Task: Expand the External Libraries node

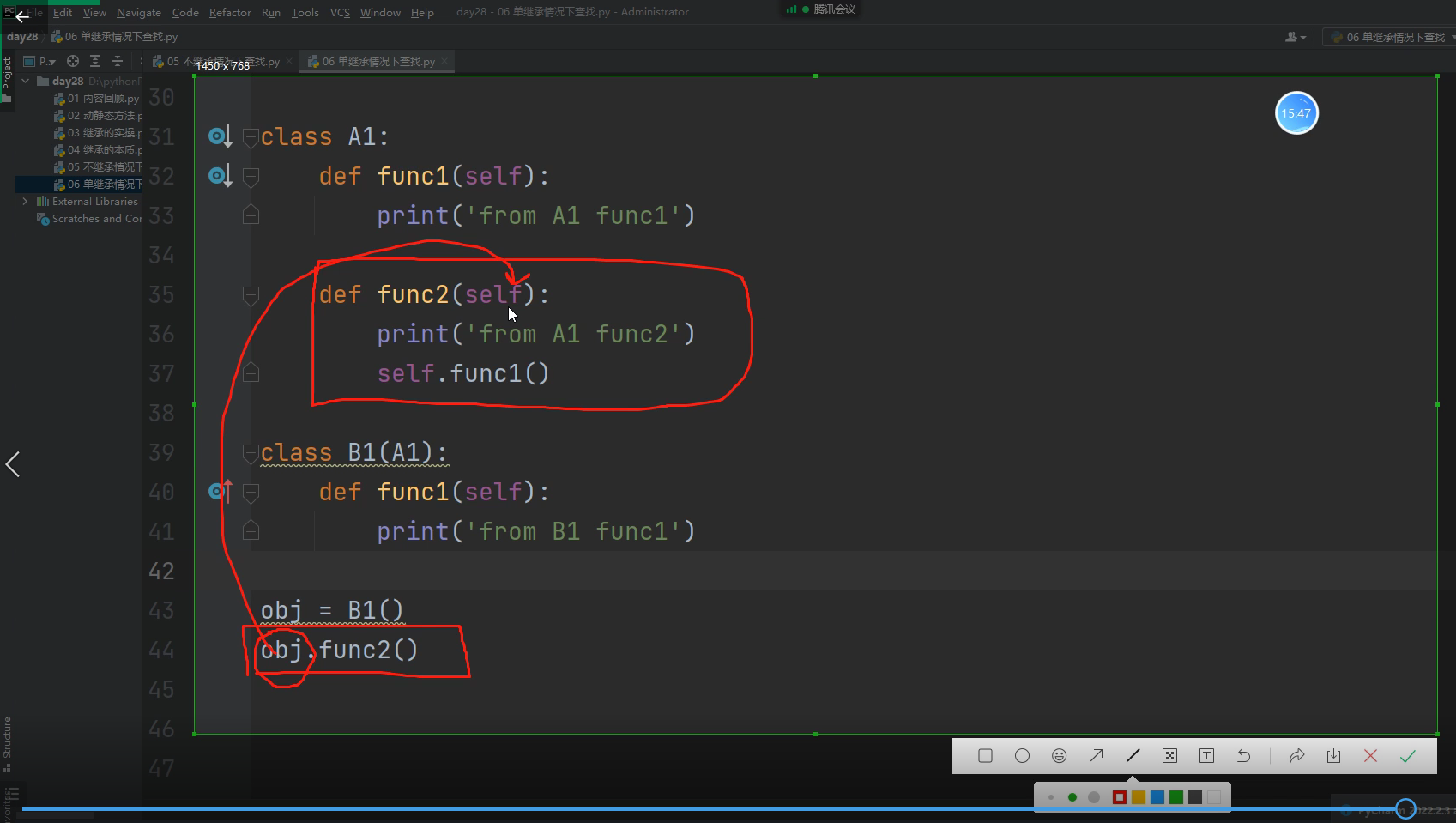Action: click(26, 201)
